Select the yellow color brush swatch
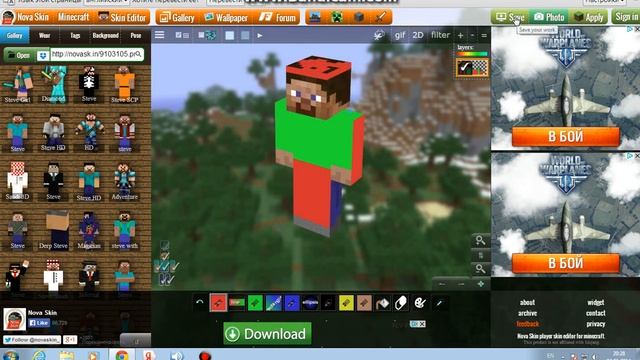 [346, 303]
